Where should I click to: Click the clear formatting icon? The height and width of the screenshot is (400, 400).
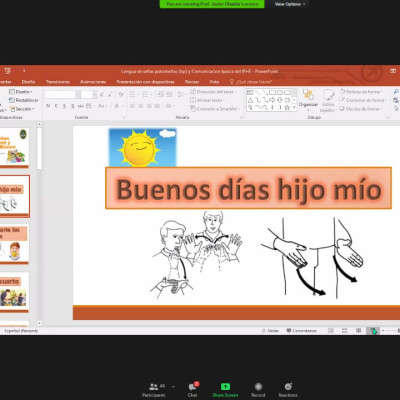point(121,95)
